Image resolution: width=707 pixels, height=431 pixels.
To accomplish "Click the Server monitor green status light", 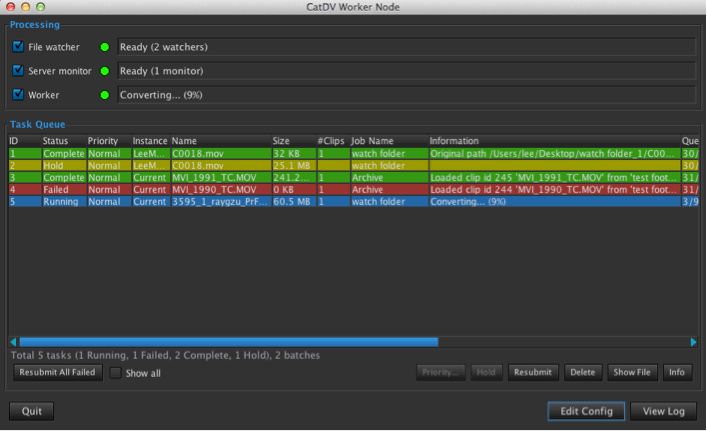I will coord(105,71).
